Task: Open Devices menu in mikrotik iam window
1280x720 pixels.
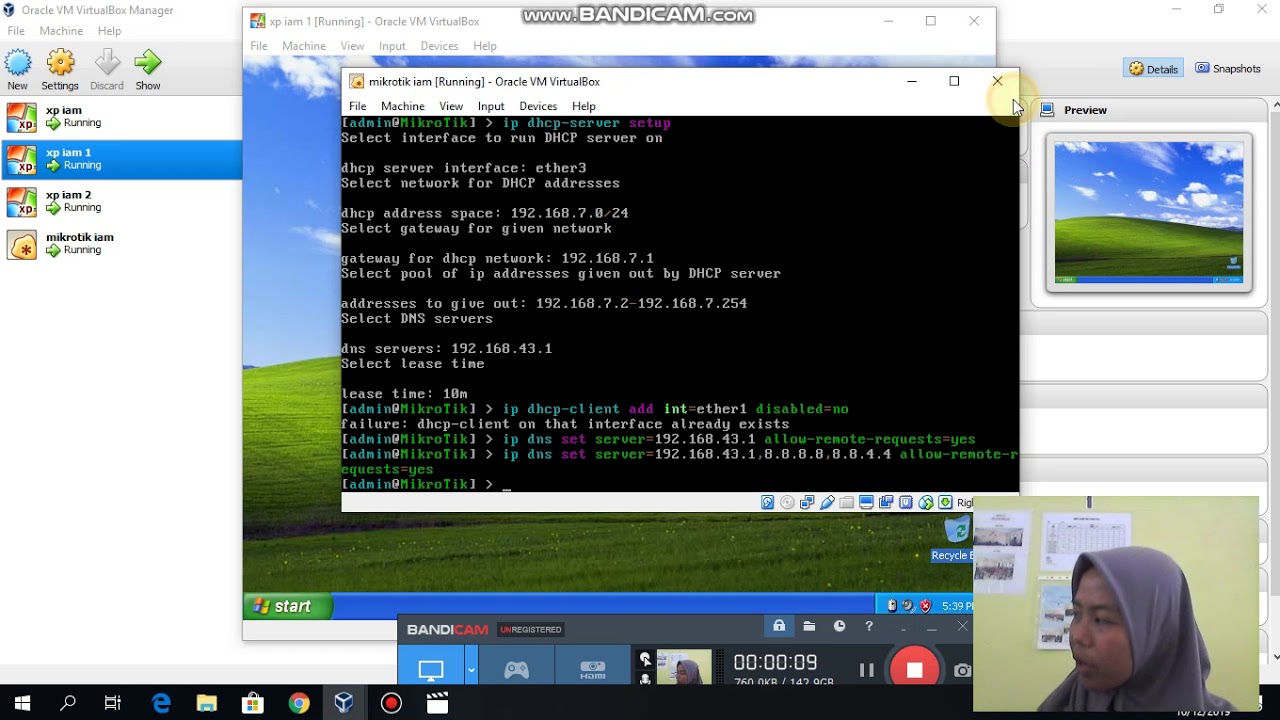Action: tap(538, 106)
